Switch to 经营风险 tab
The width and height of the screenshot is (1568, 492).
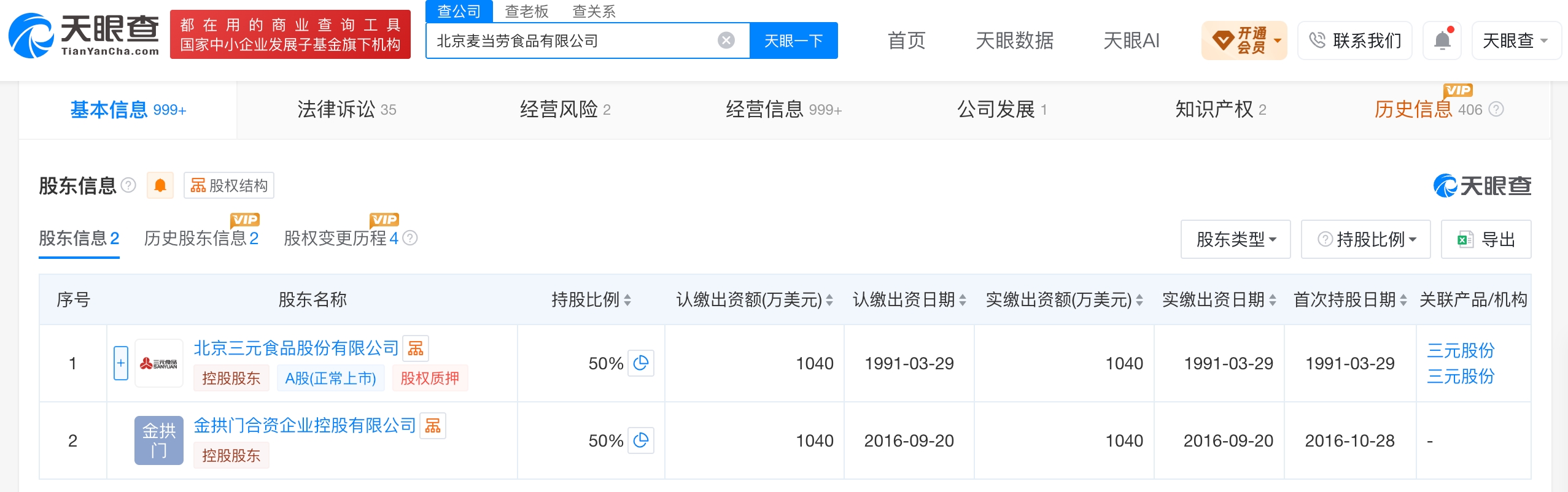pos(565,109)
